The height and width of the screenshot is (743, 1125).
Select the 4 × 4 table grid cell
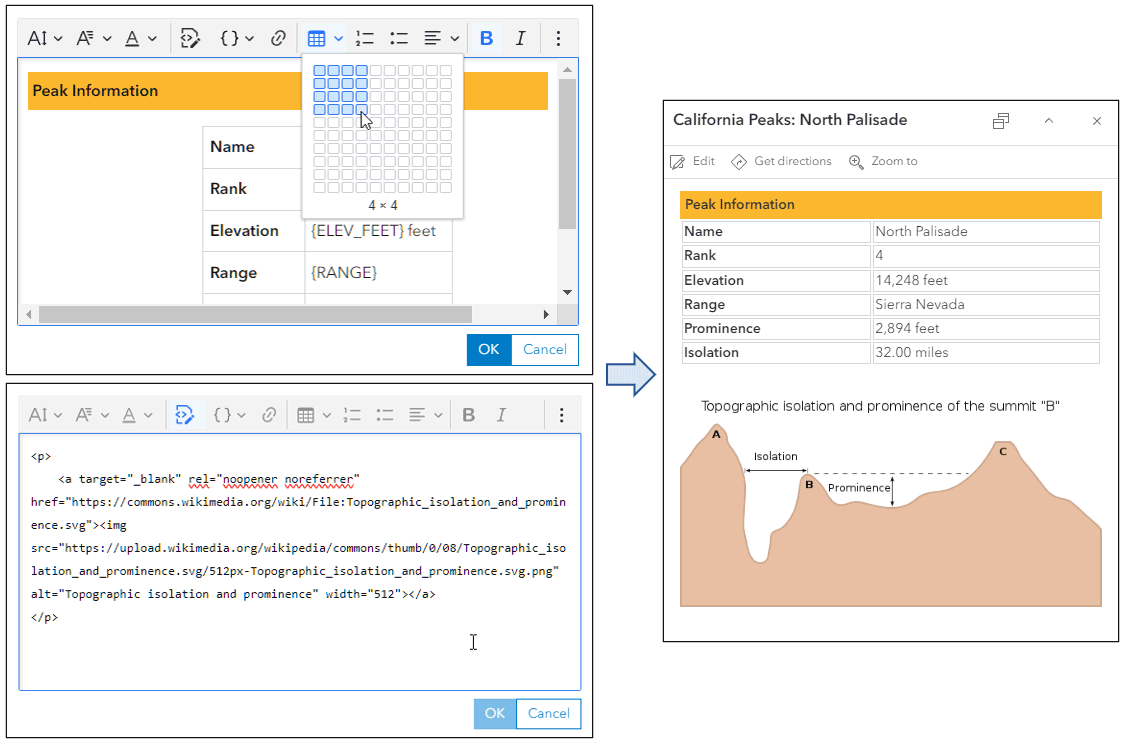[x=362, y=110]
